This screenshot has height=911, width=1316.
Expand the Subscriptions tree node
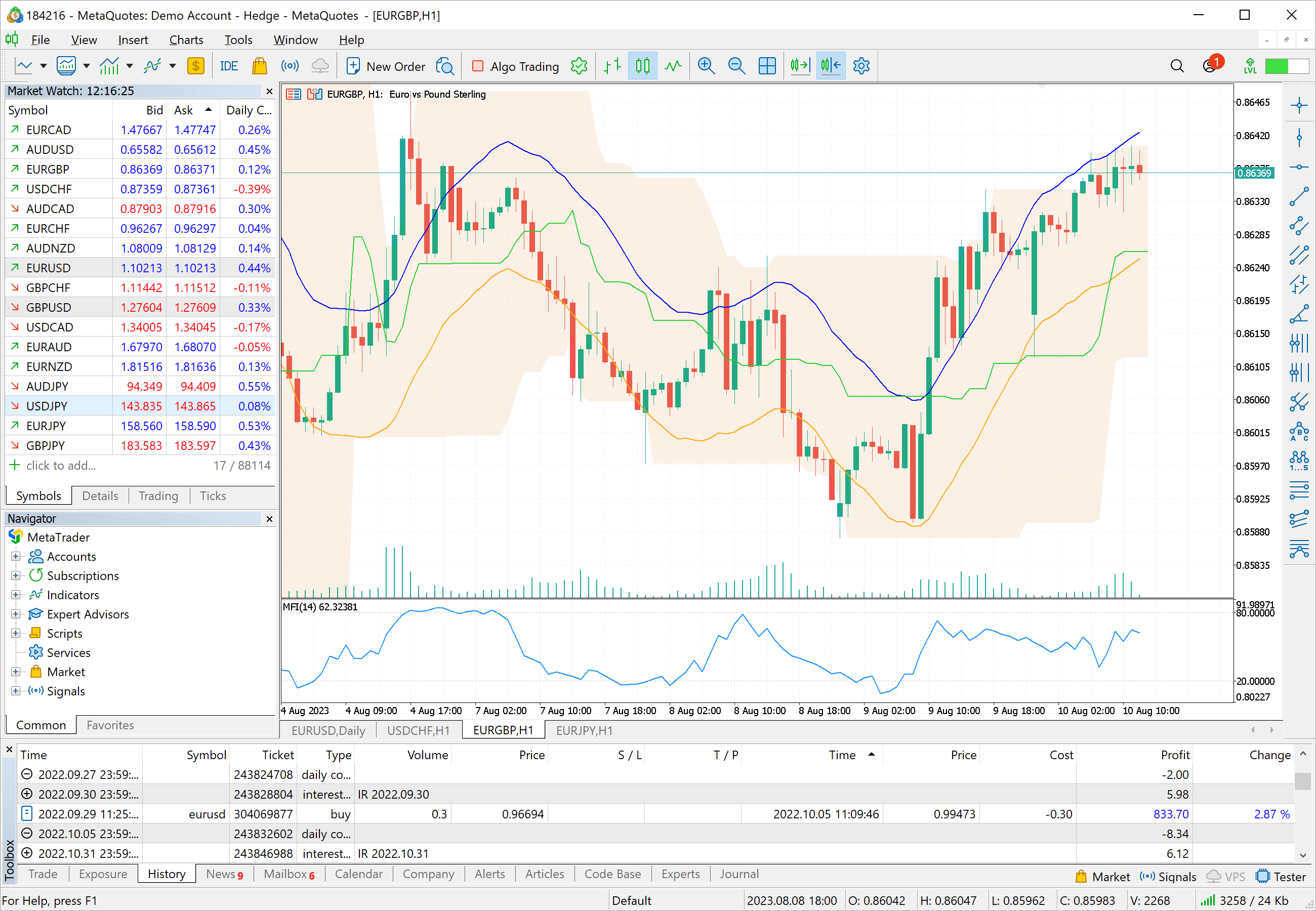[x=15, y=575]
